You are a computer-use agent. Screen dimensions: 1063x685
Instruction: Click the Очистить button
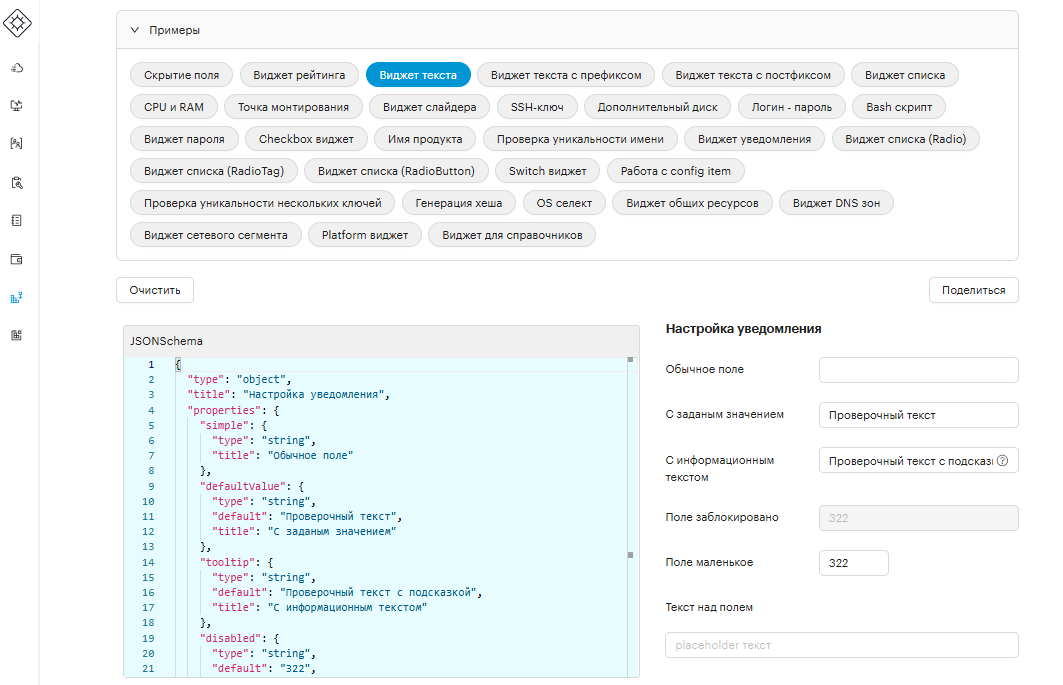pyautogui.click(x=155, y=290)
